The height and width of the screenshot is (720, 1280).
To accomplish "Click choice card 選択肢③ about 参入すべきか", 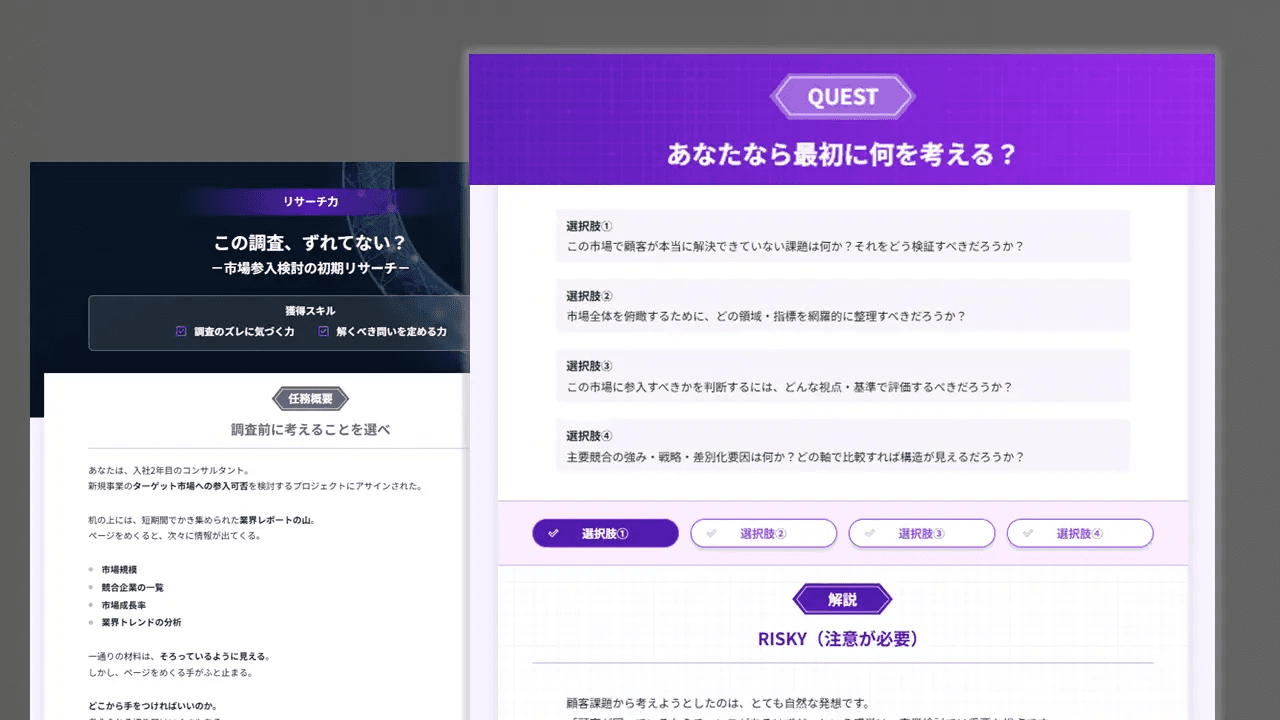I will coord(843,376).
